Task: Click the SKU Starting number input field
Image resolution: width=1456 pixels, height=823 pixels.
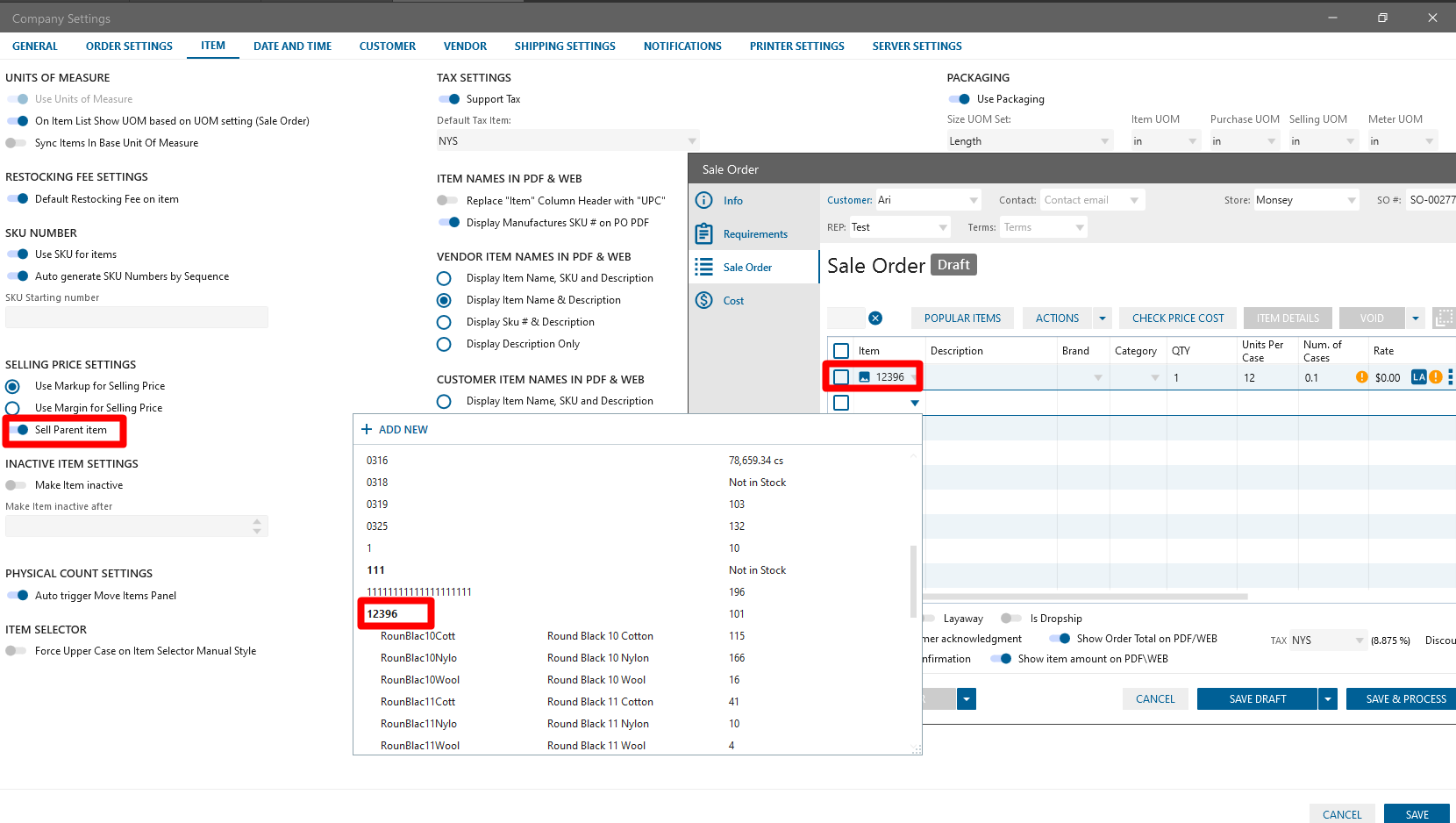Action: click(137, 318)
